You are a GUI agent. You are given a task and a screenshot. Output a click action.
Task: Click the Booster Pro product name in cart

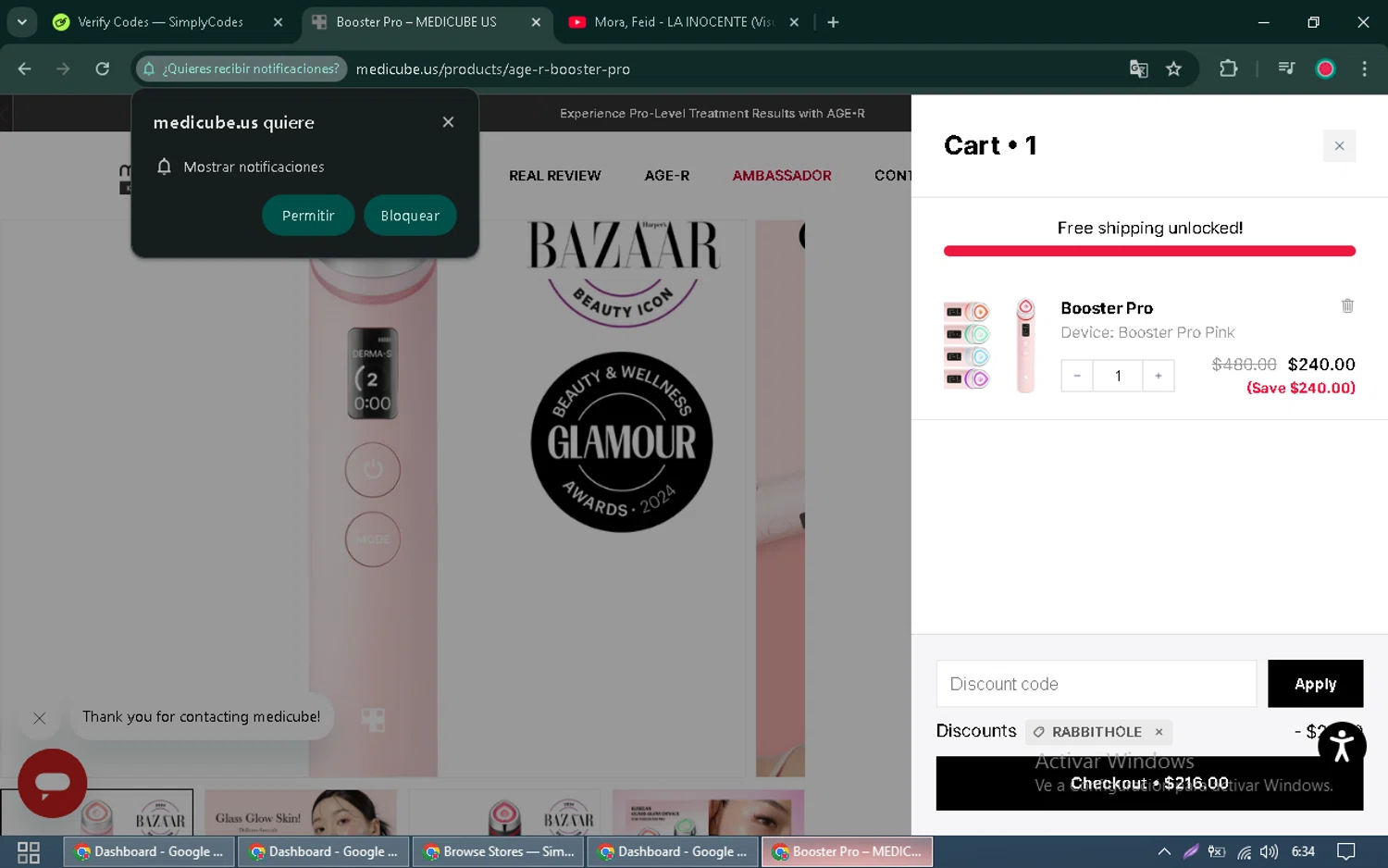1107,308
